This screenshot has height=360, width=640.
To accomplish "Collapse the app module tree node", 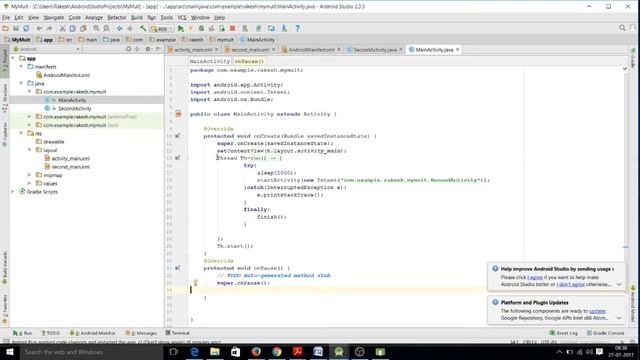I will (x=13, y=58).
